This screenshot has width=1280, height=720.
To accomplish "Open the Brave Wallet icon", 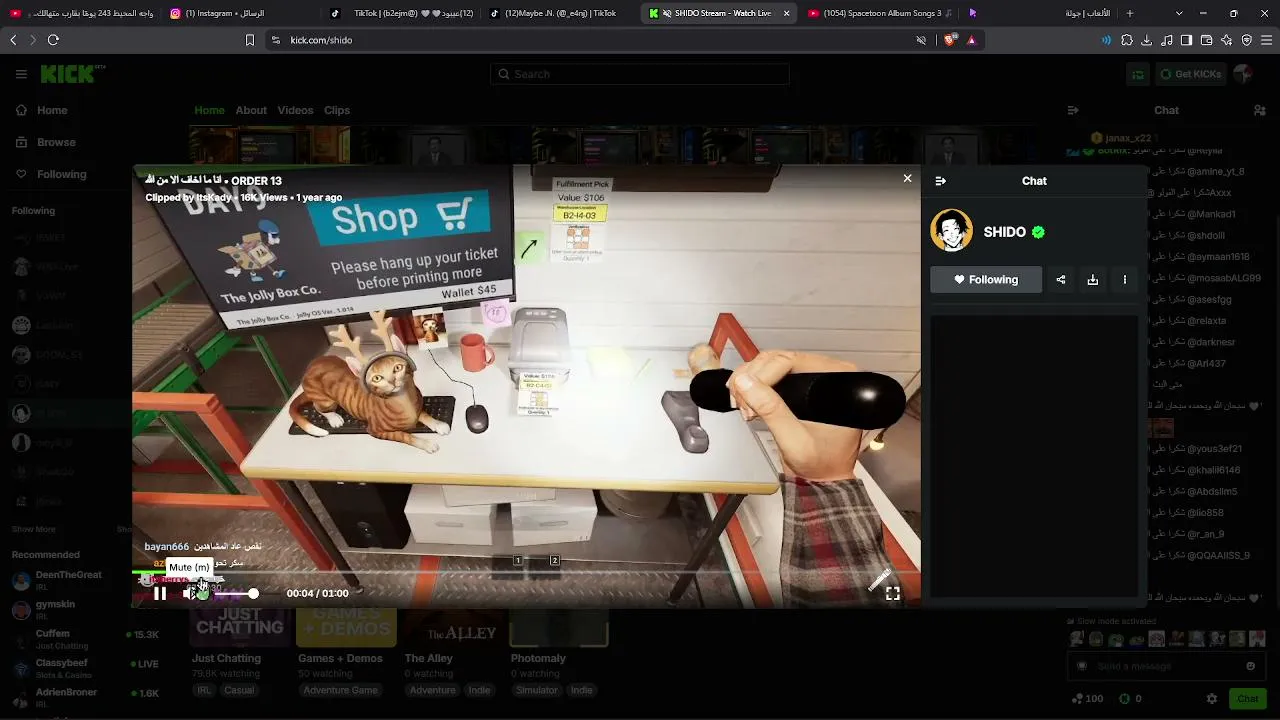I will pos(1207,40).
